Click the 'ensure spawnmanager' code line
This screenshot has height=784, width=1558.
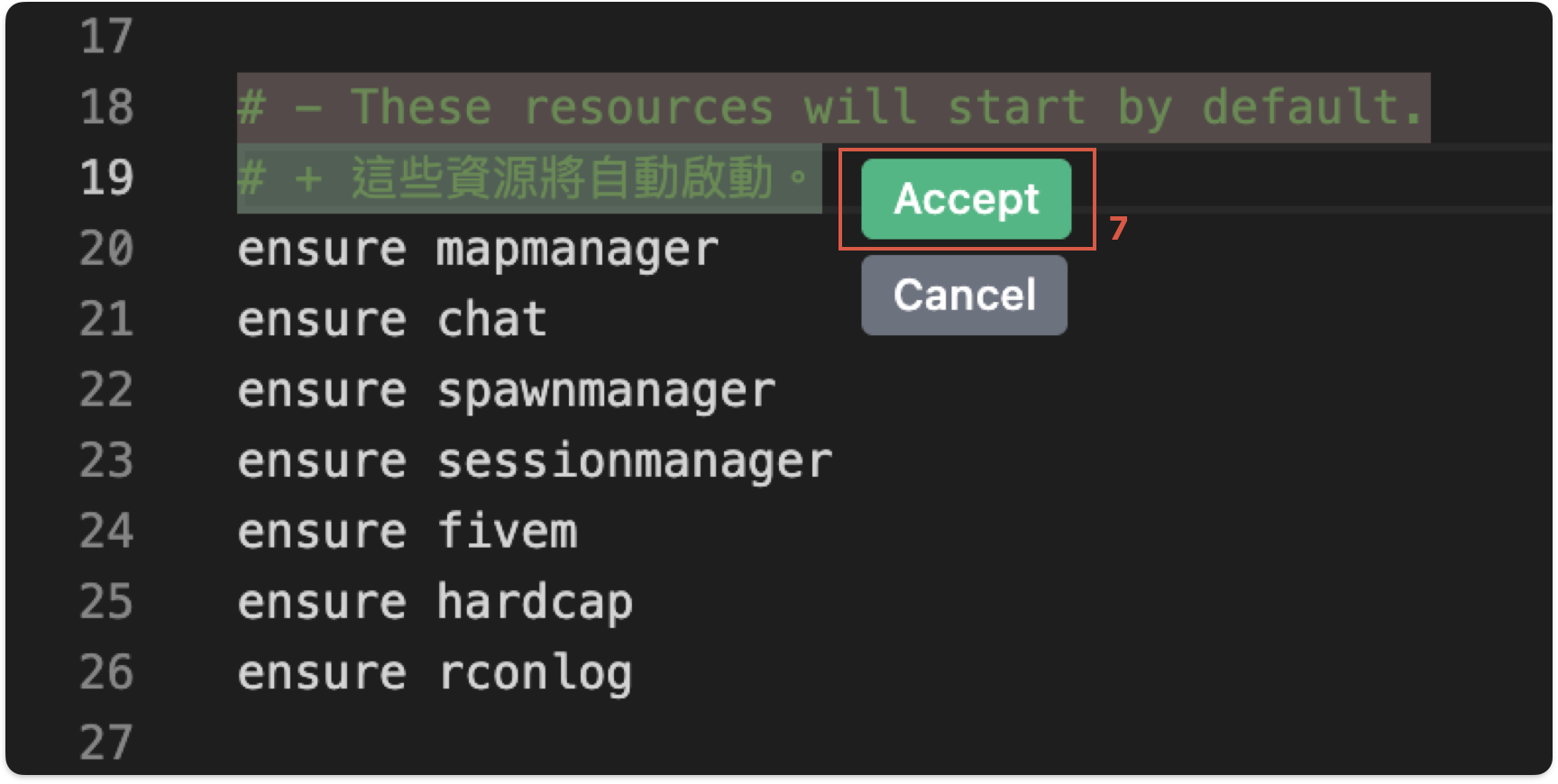(506, 391)
